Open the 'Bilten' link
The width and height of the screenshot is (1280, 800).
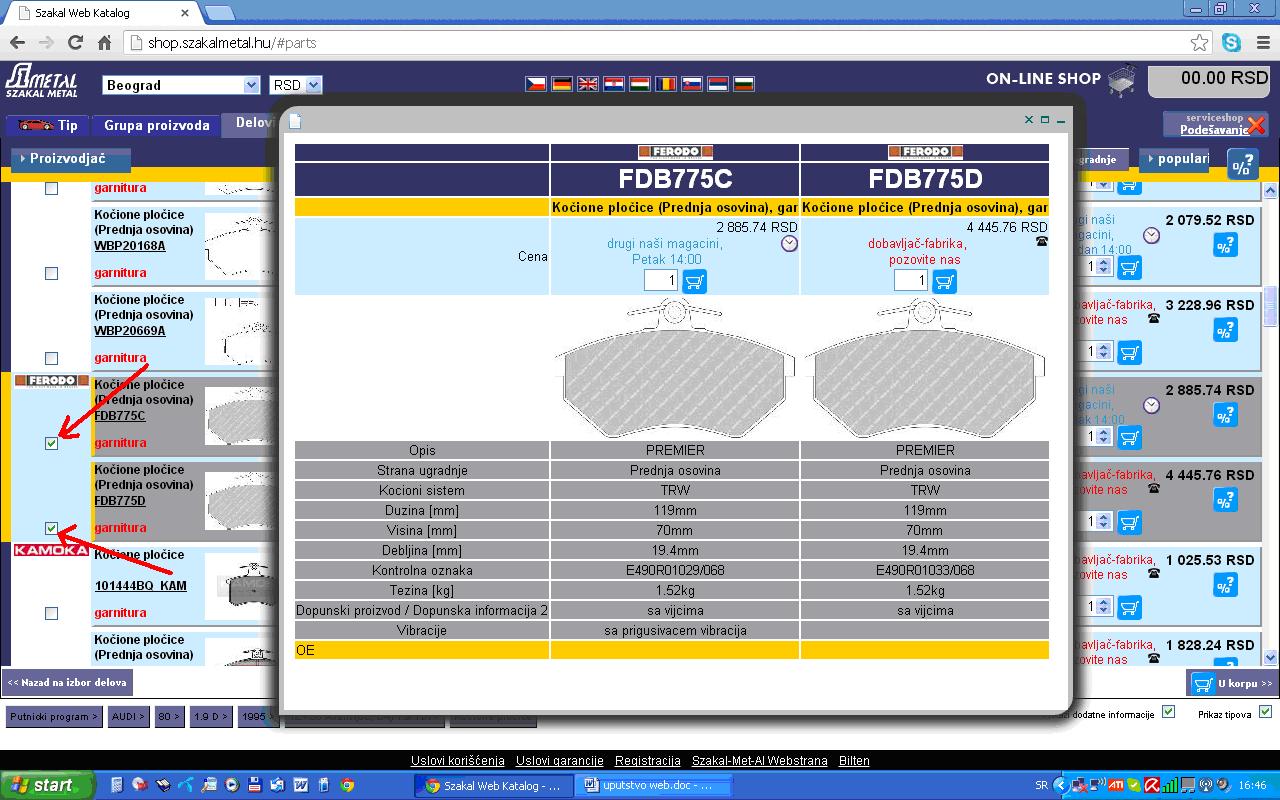pyautogui.click(x=854, y=761)
